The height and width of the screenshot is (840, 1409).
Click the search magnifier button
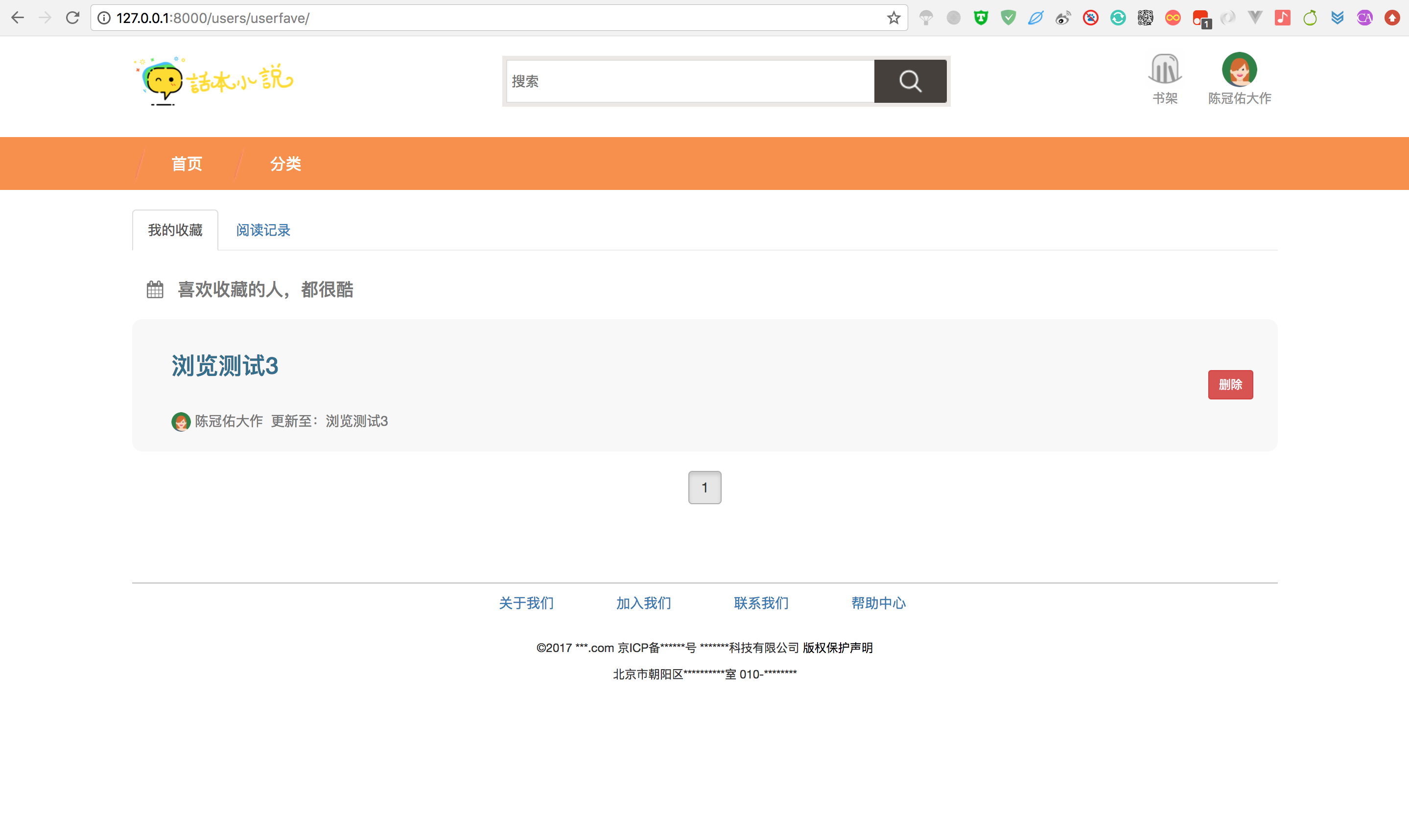pyautogui.click(x=910, y=81)
